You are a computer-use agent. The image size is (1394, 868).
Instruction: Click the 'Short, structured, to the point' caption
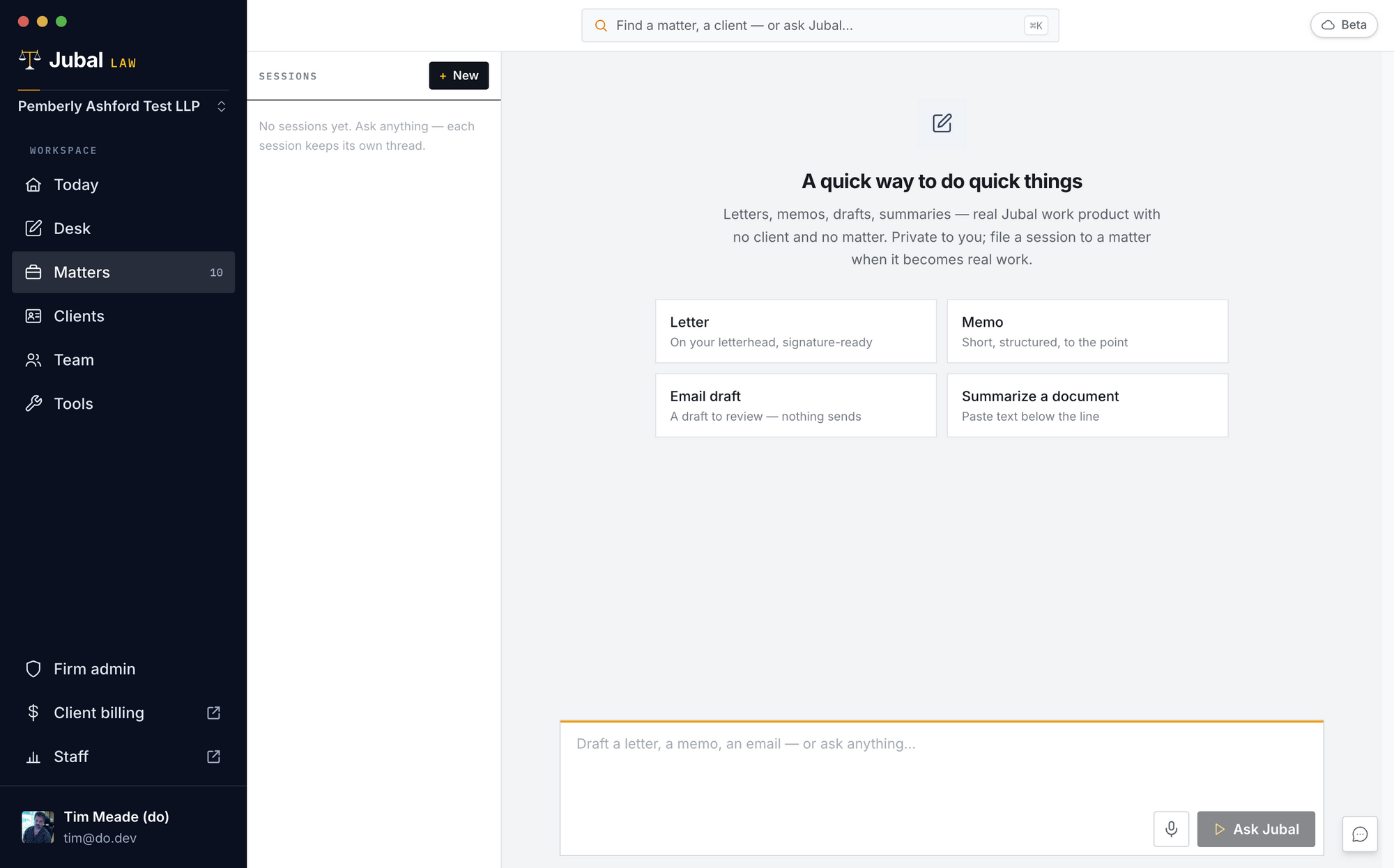pos(1045,342)
